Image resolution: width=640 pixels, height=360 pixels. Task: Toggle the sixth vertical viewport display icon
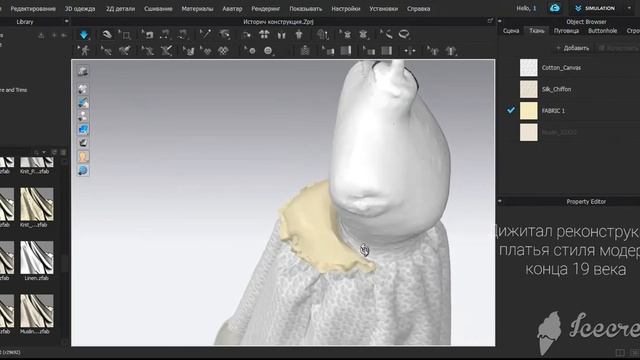pos(83,143)
